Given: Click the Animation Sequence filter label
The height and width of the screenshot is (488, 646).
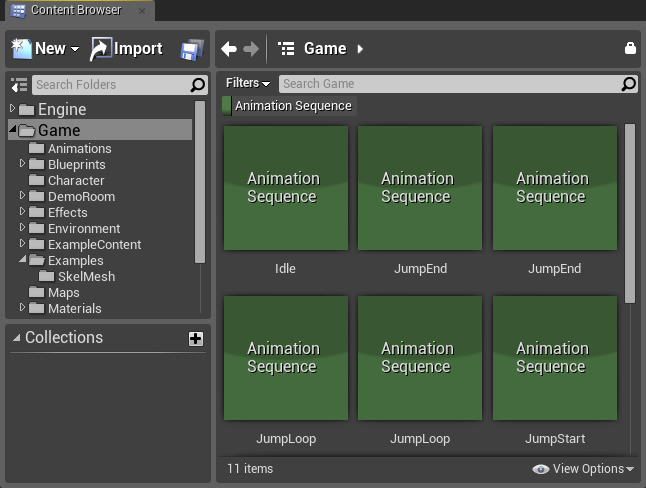Looking at the screenshot, I should [x=293, y=106].
